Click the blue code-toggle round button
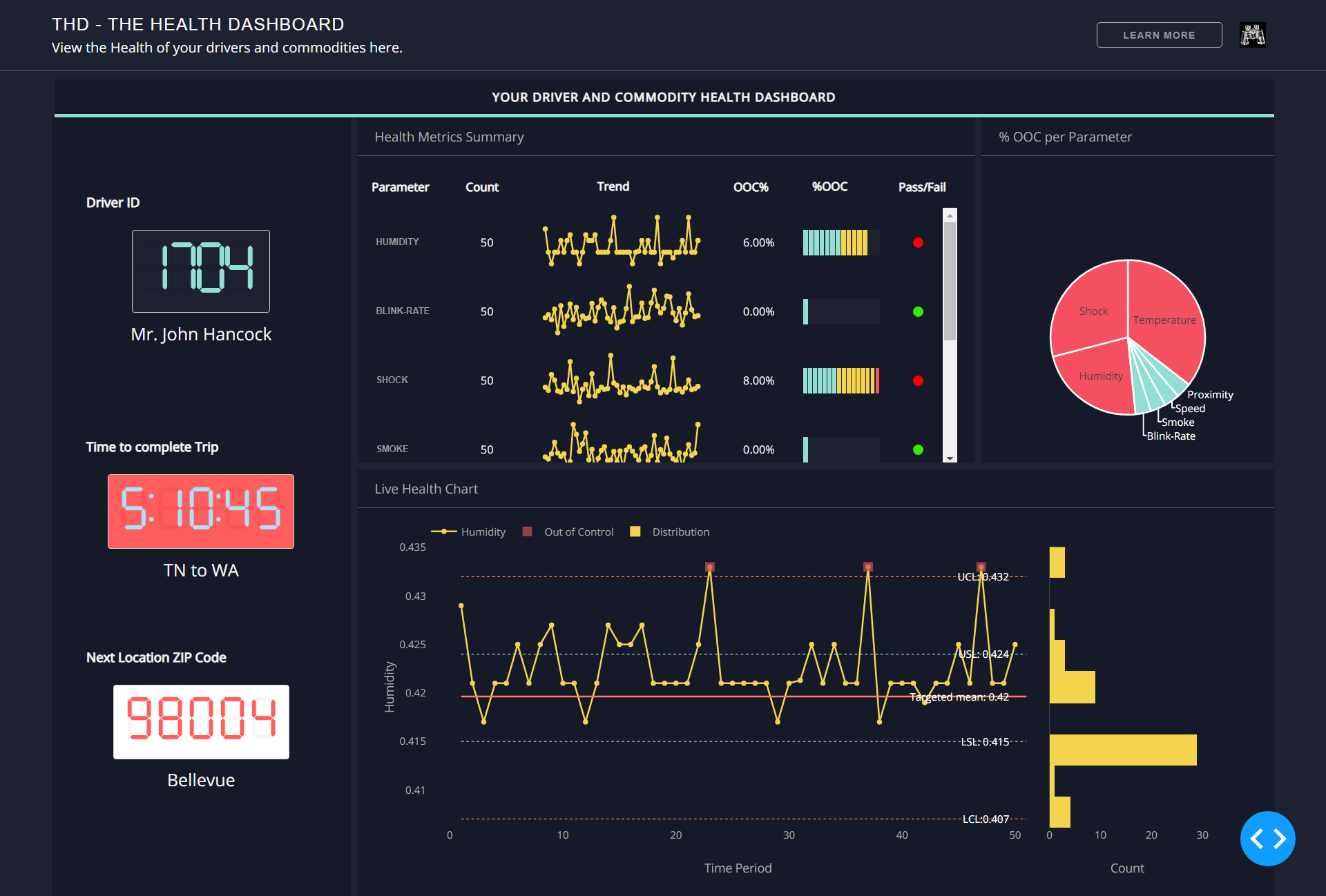Screen dimensions: 1326x896 pyautogui.click(x=1267, y=838)
